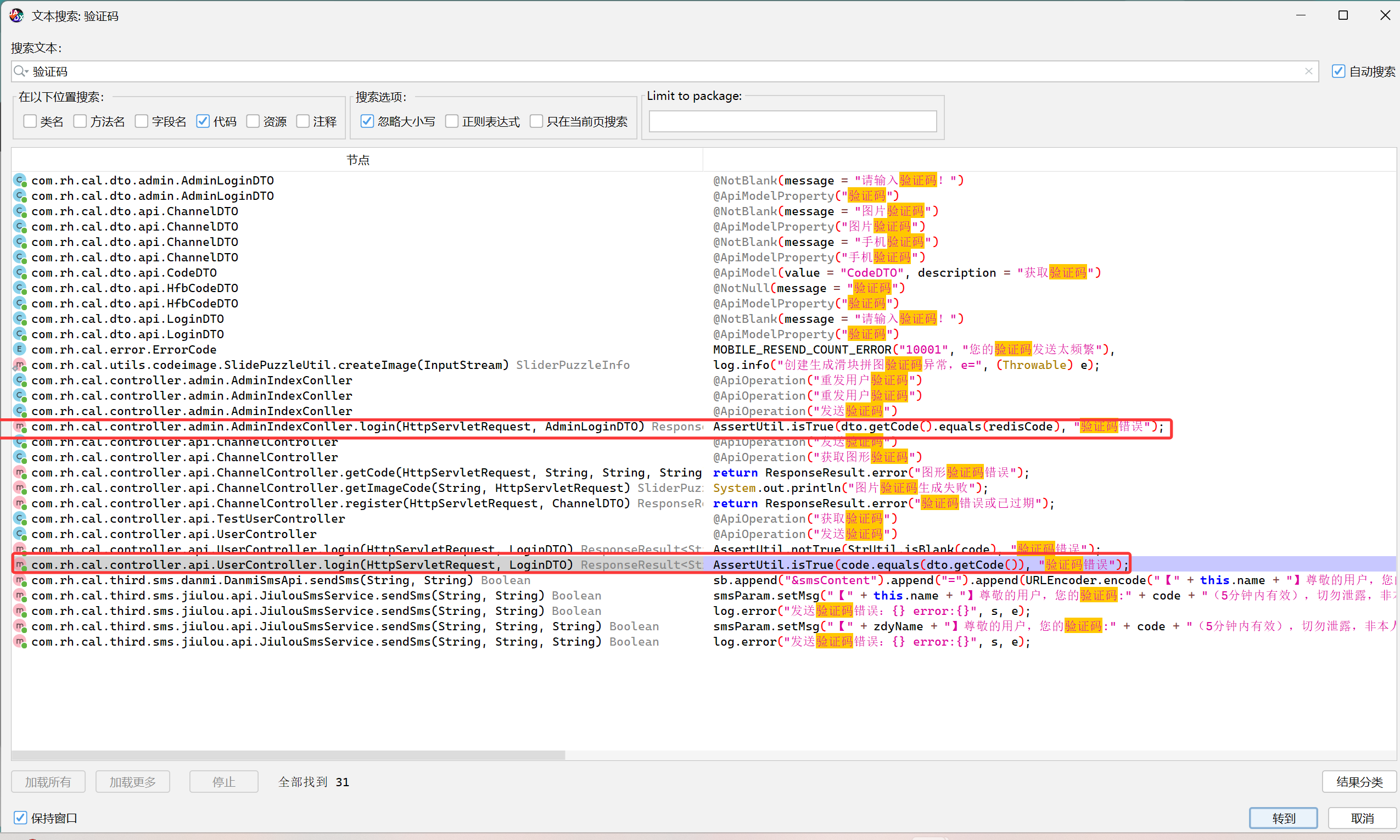Image resolution: width=1400 pixels, height=840 pixels.
Task: Select SlidePuzzleUtil.createImage(InputStream) row
Action: click(x=703, y=365)
